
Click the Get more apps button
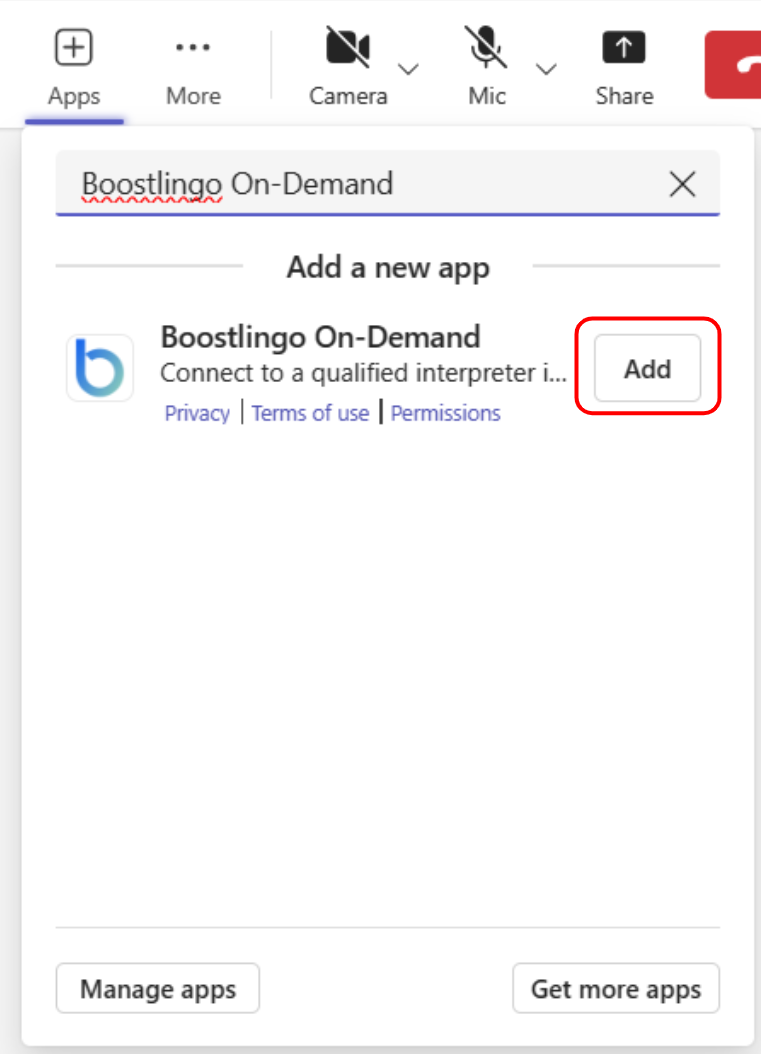(x=615, y=990)
